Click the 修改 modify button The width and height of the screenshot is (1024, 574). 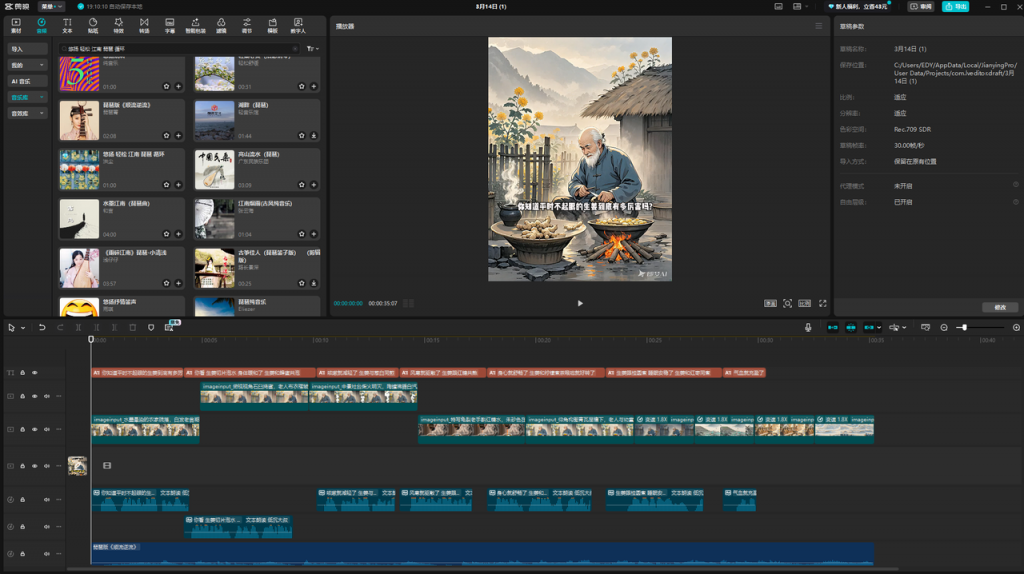(1000, 307)
